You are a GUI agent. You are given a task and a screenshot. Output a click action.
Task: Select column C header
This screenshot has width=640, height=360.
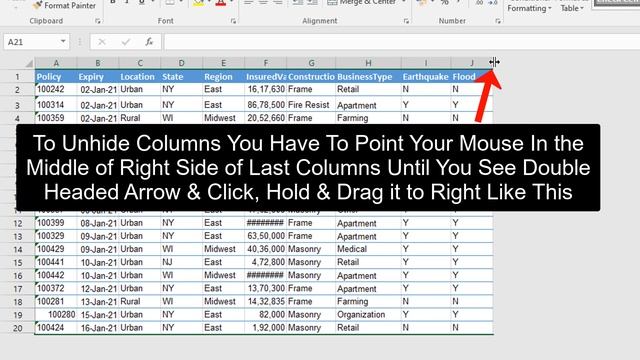[140, 63]
